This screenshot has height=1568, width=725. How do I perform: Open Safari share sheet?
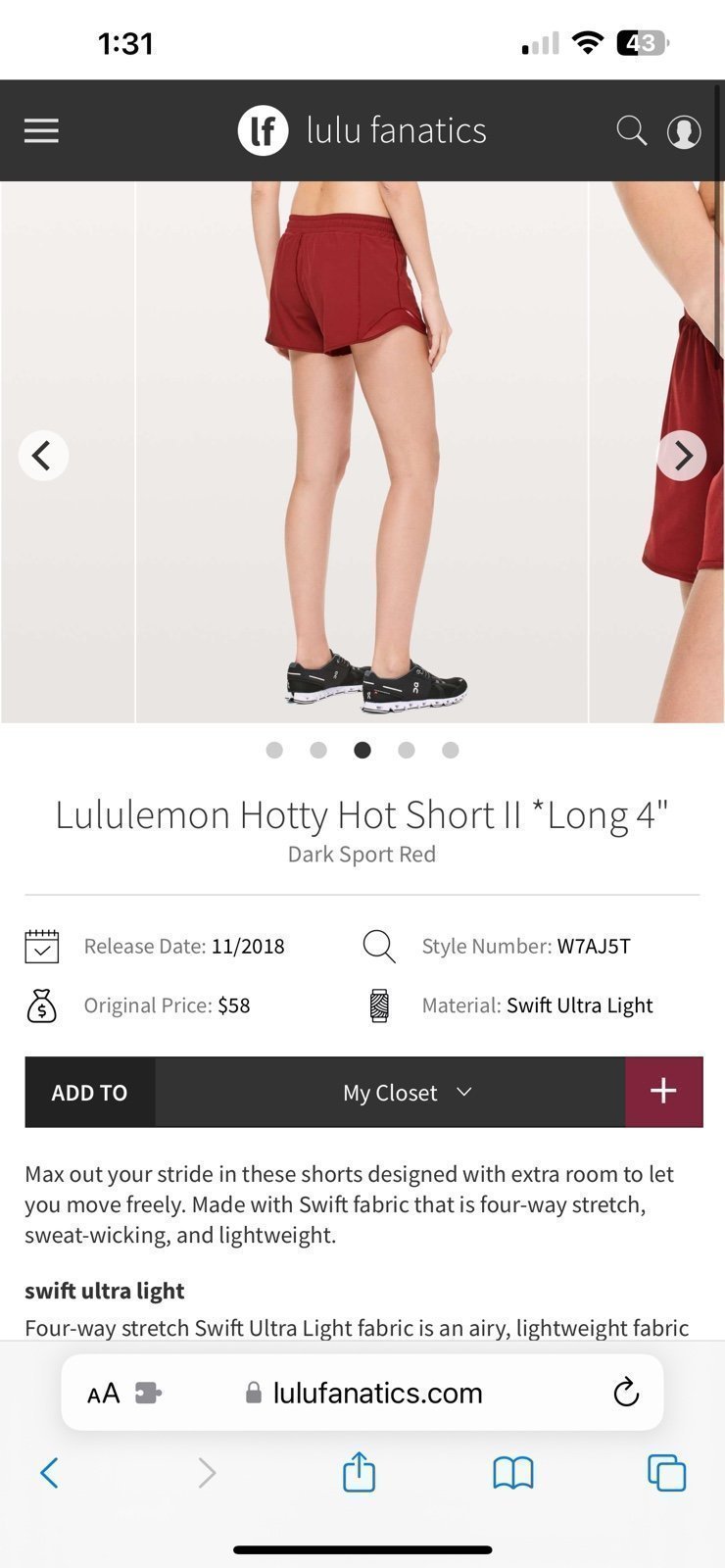pyautogui.click(x=359, y=1471)
